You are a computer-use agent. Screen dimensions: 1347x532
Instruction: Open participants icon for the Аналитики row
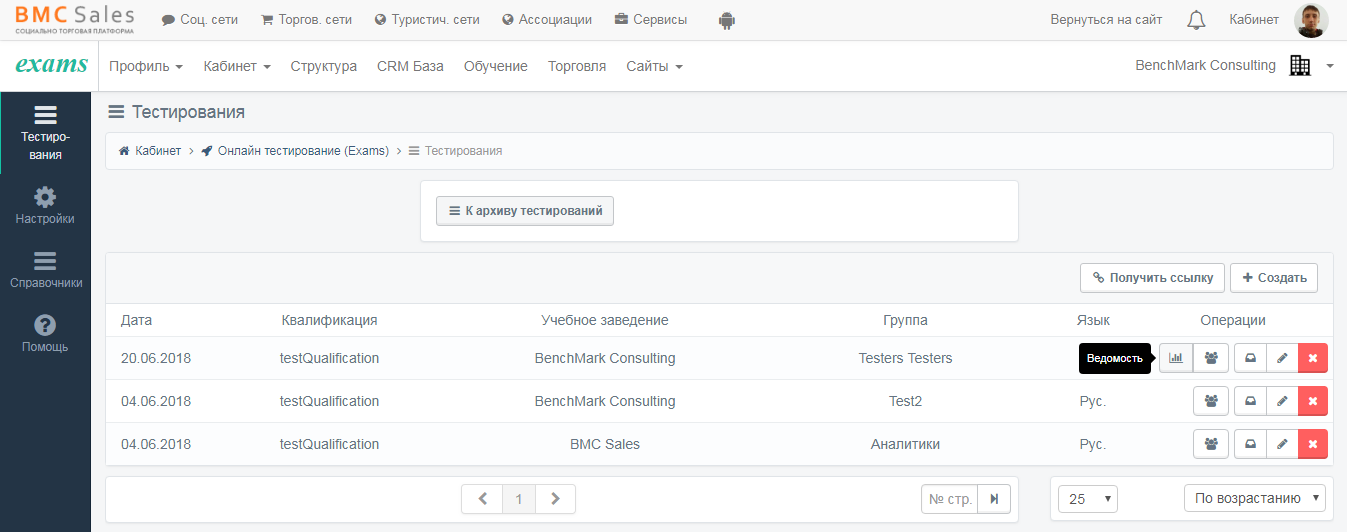1211,444
